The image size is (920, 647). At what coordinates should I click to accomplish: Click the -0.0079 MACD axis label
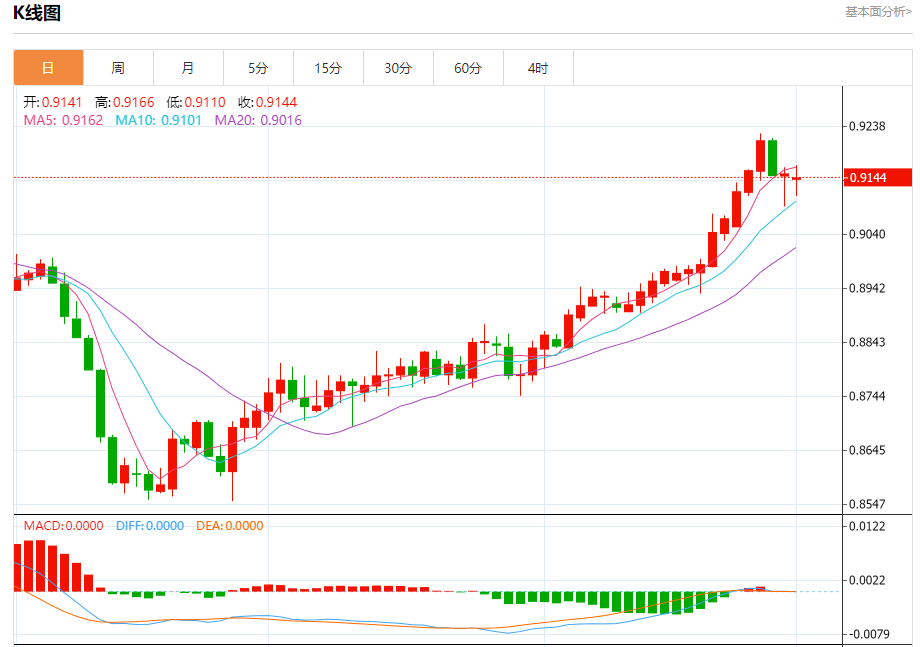[868, 634]
